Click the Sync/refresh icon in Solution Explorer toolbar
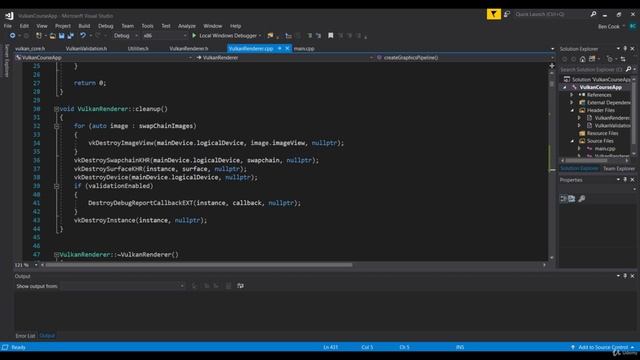 coord(623,59)
